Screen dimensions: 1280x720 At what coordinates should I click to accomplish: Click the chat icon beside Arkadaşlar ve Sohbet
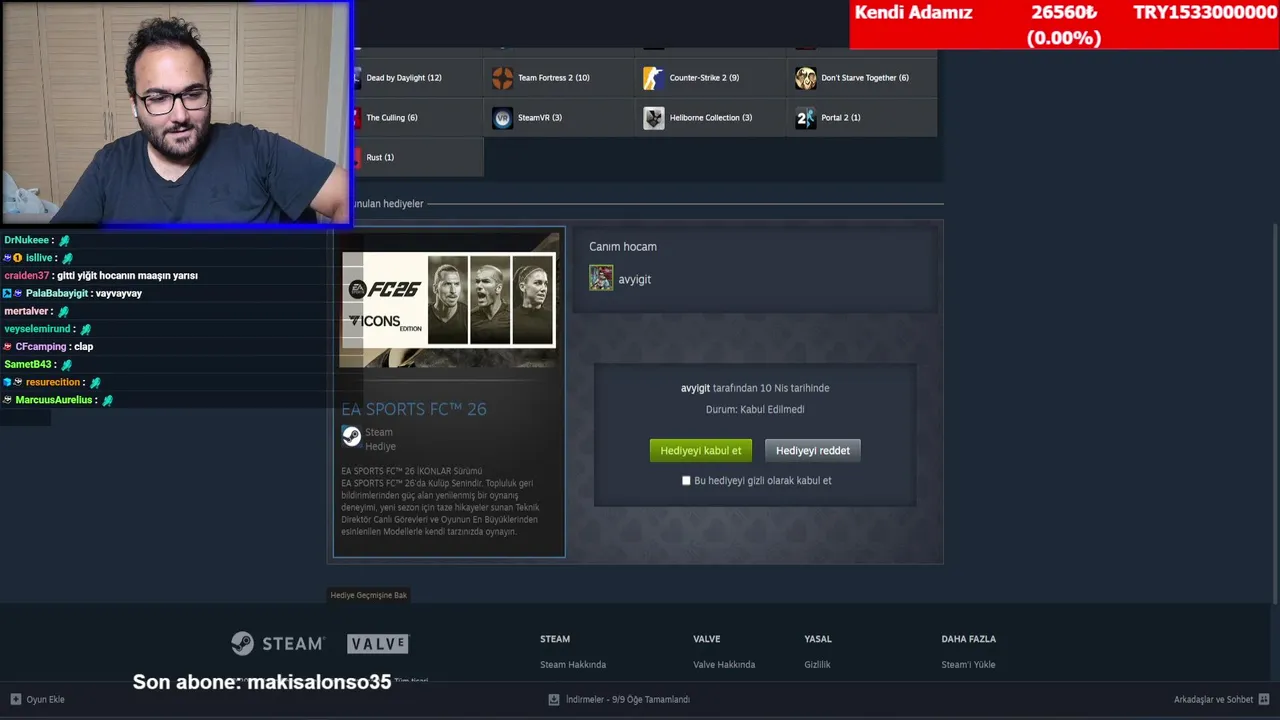[1264, 699]
